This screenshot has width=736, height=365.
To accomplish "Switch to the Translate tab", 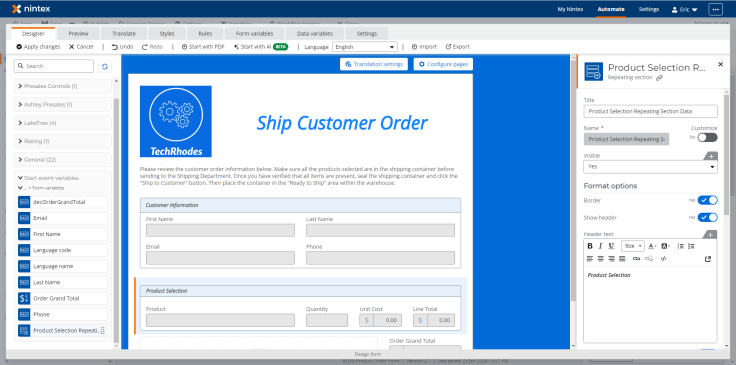I will [x=124, y=33].
